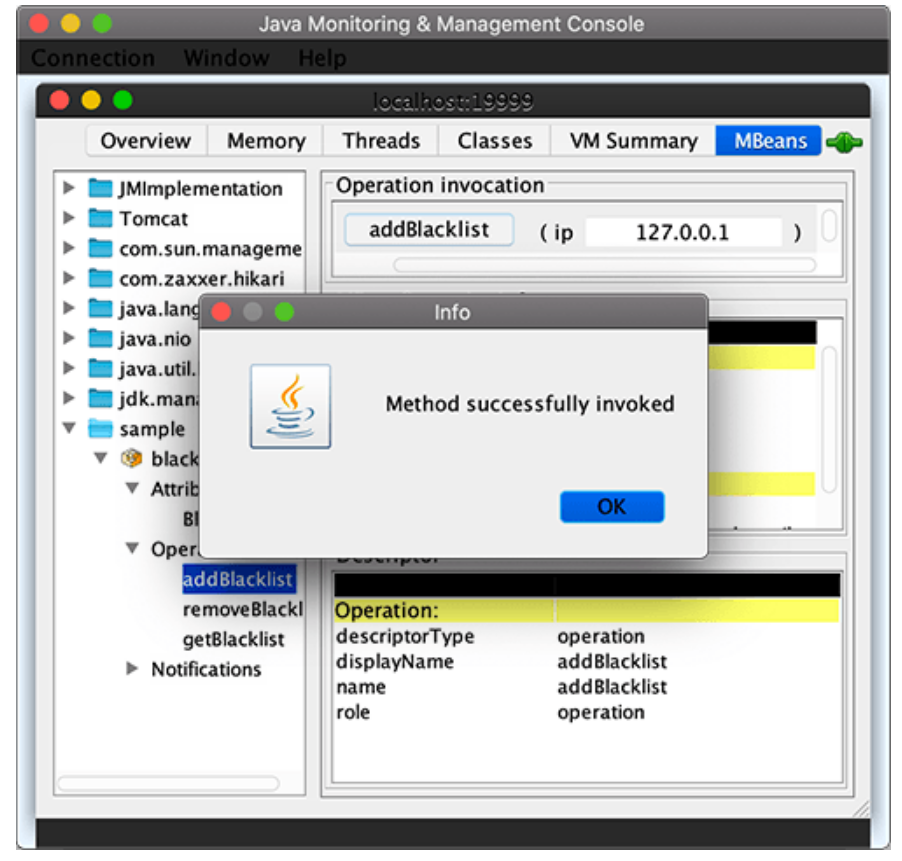The image size is (902, 861).
Task: Expand the Notifications node arrow
Action: (x=132, y=668)
